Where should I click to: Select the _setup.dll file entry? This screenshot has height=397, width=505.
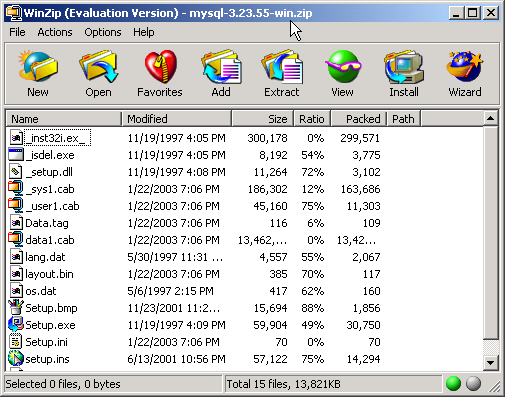tap(49, 172)
